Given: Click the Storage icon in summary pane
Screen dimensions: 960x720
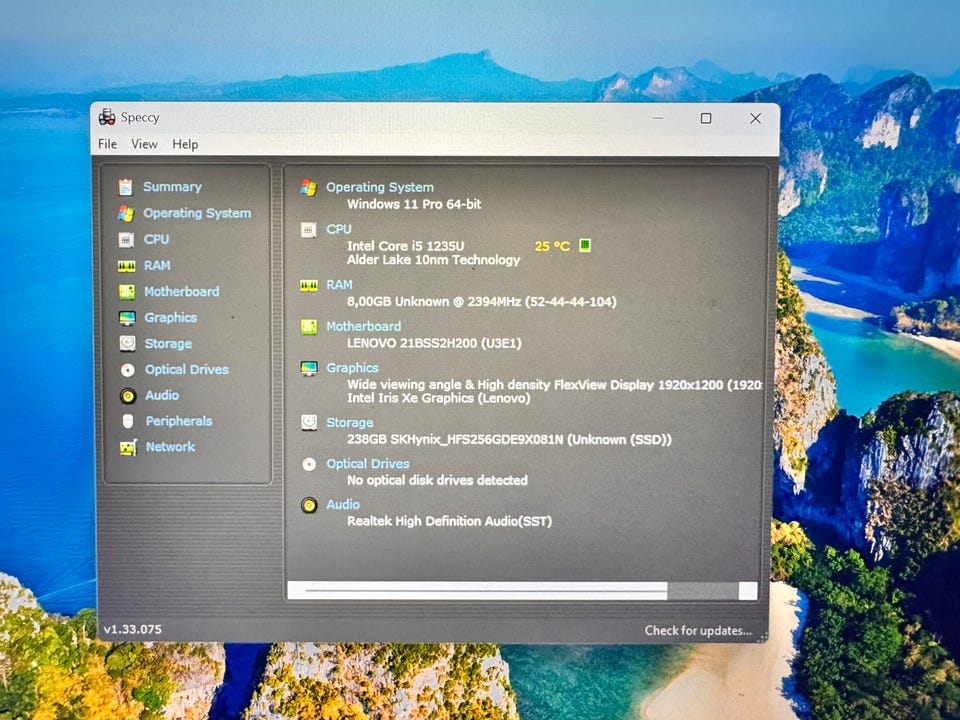Looking at the screenshot, I should [x=309, y=422].
